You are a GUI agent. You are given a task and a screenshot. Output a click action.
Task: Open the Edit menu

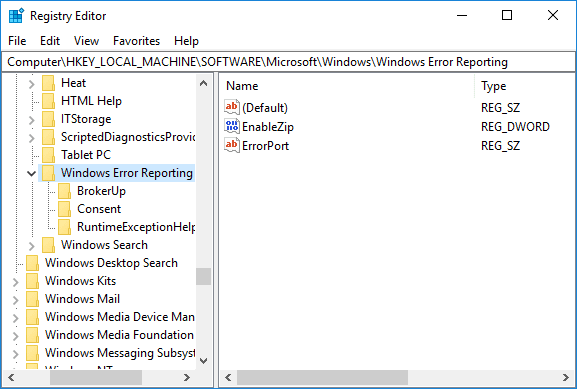click(x=50, y=41)
